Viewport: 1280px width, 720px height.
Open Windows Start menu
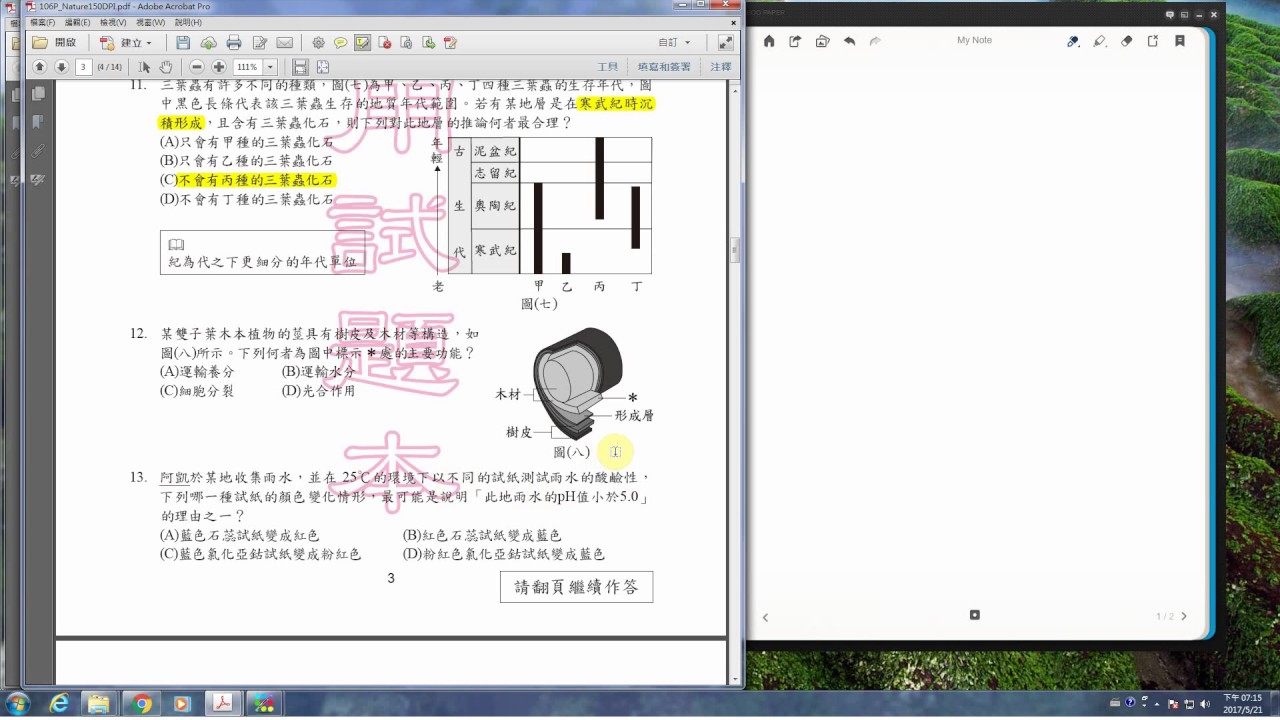[x=17, y=703]
